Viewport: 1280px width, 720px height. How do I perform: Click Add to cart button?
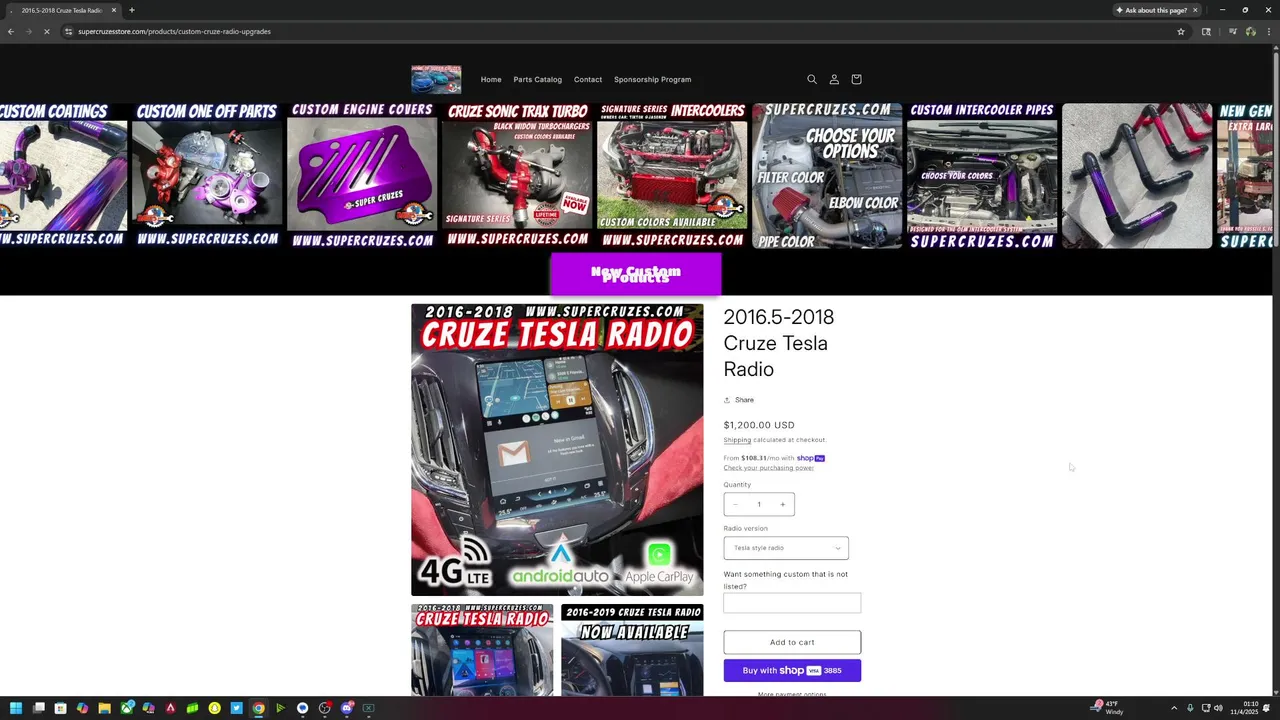[792, 642]
